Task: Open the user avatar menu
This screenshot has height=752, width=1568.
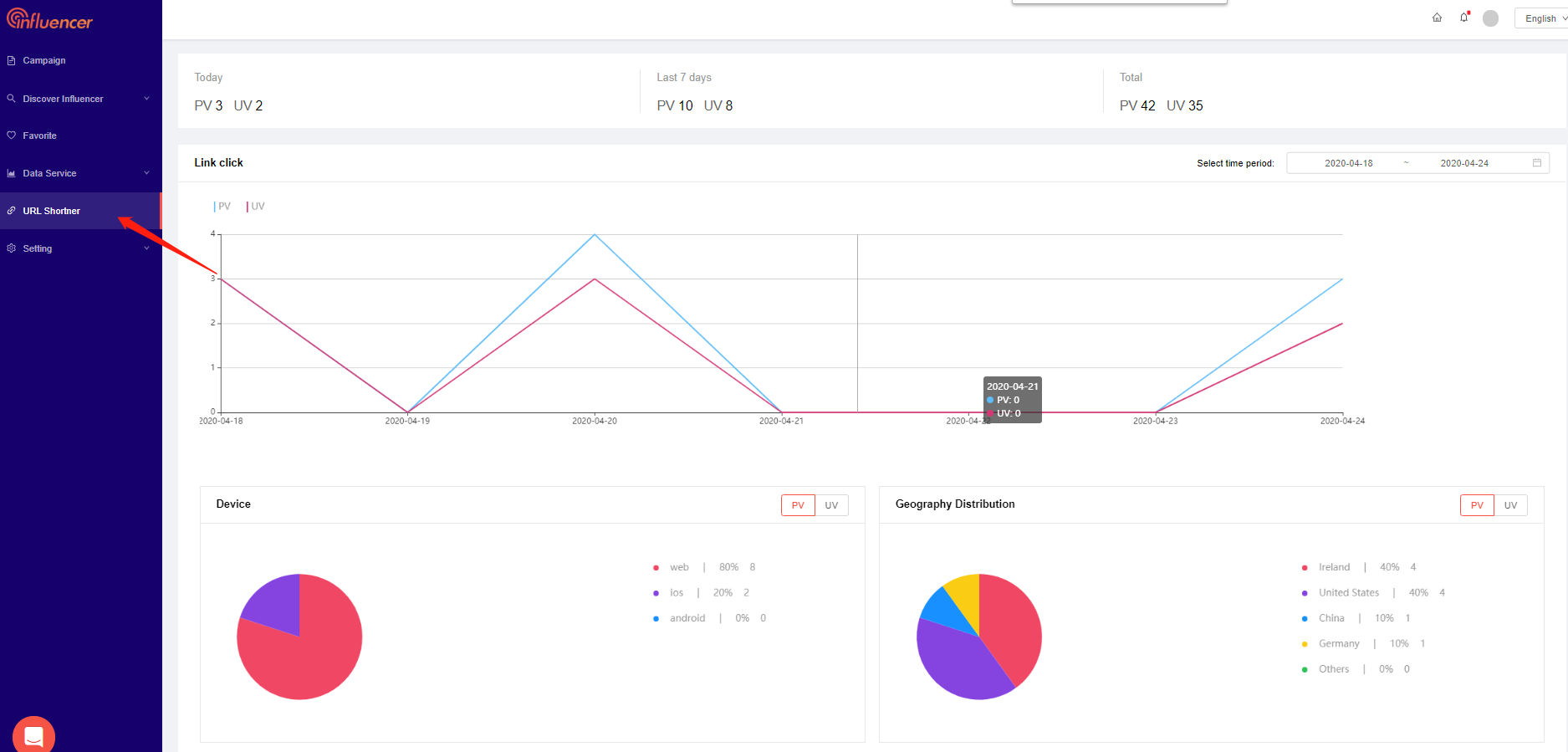Action: 1490,18
